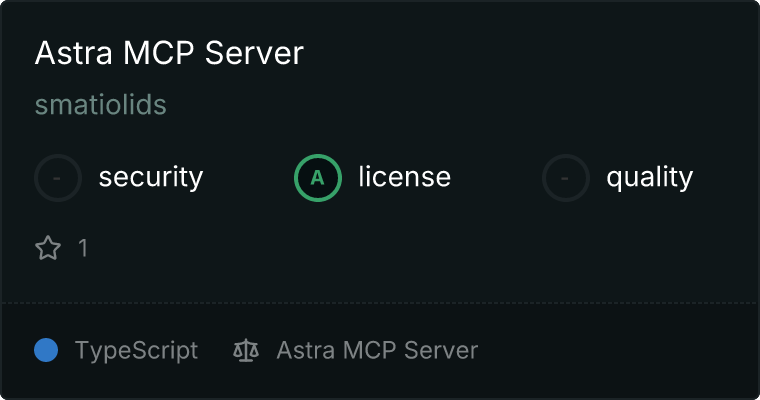Click the empty footer area right of license text
Viewport: 760px width, 400px height.
tap(620, 351)
